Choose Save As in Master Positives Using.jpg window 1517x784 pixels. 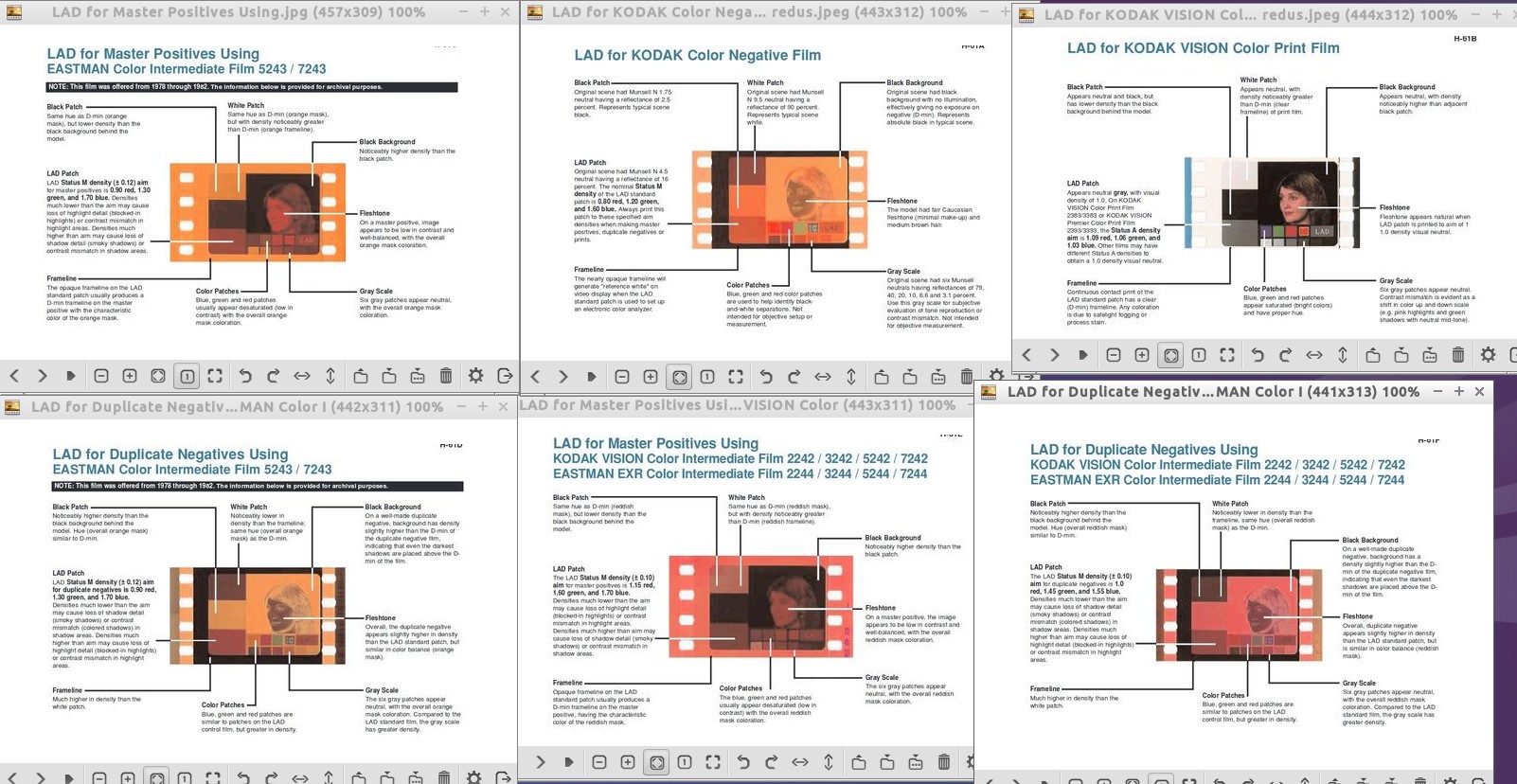(x=418, y=376)
